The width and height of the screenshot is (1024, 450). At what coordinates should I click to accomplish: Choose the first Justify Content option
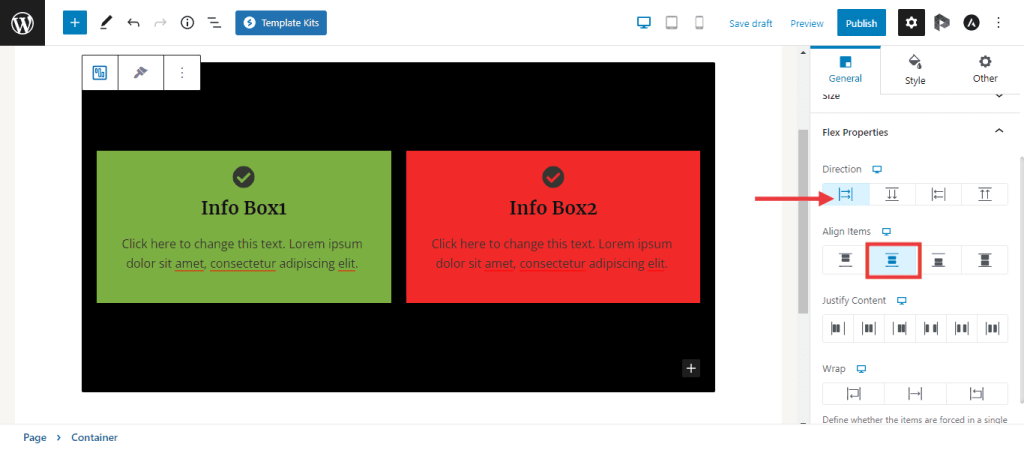click(x=837, y=327)
